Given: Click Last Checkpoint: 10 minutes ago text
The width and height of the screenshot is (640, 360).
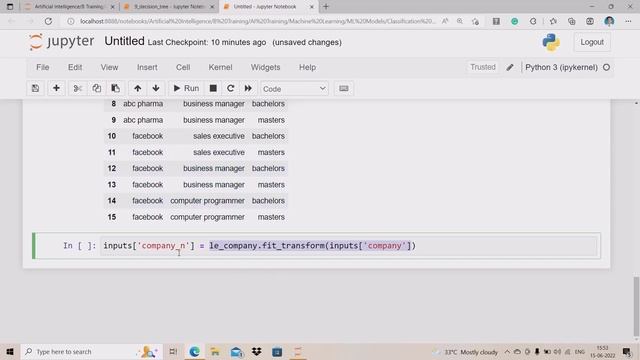Looking at the screenshot, I should pos(207,42).
